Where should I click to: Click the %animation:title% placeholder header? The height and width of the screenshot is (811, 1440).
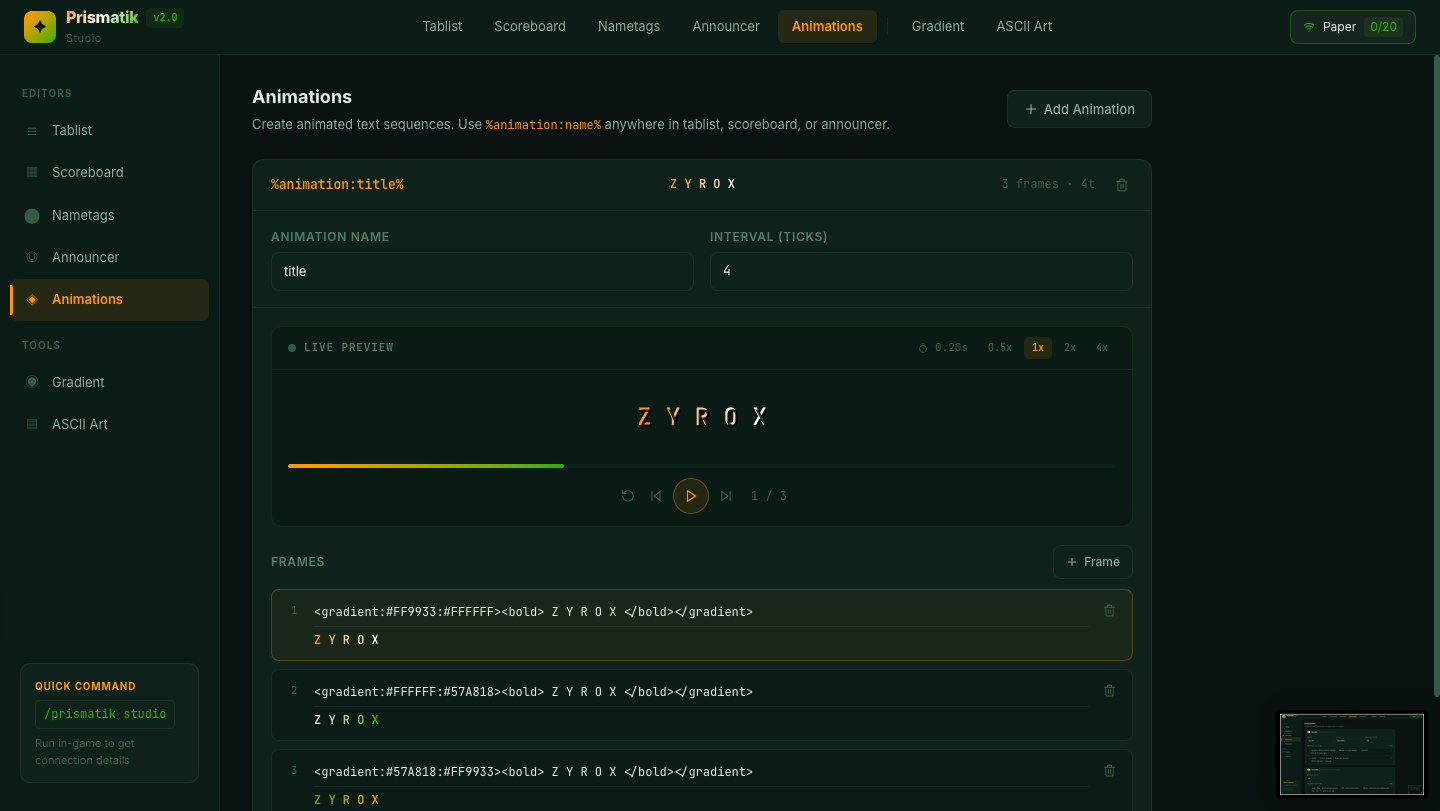[x=337, y=185]
